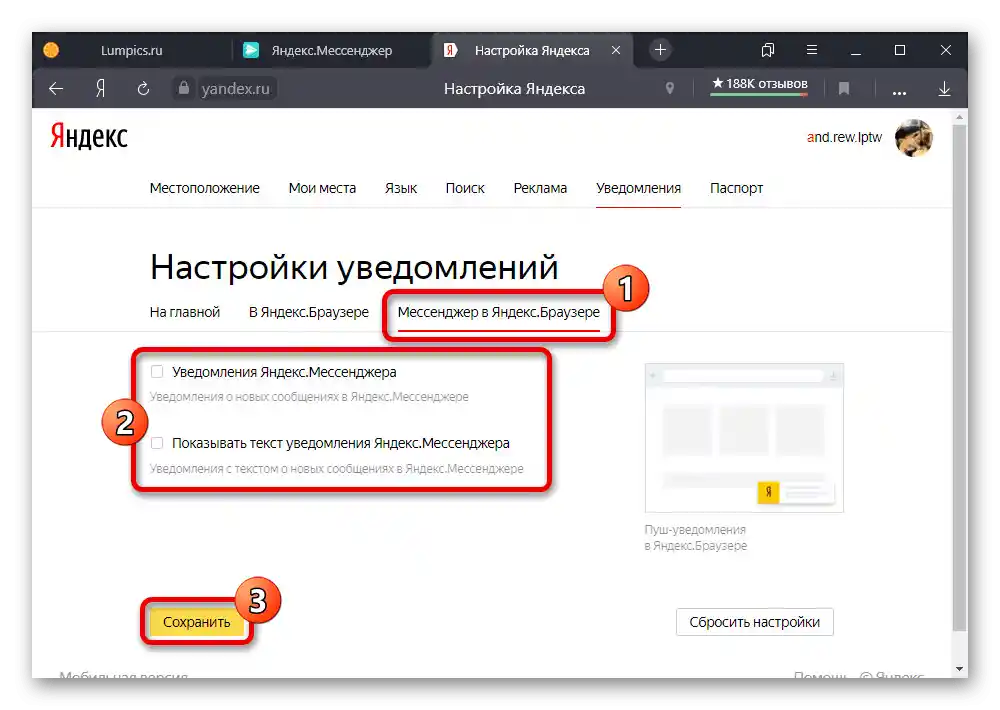
Task: Select the На главной notifications subtab
Action: (185, 312)
